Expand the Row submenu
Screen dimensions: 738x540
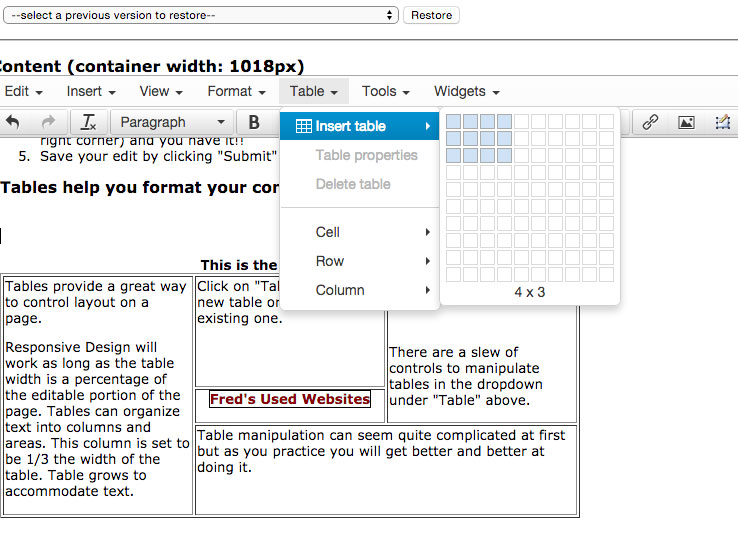[360, 261]
